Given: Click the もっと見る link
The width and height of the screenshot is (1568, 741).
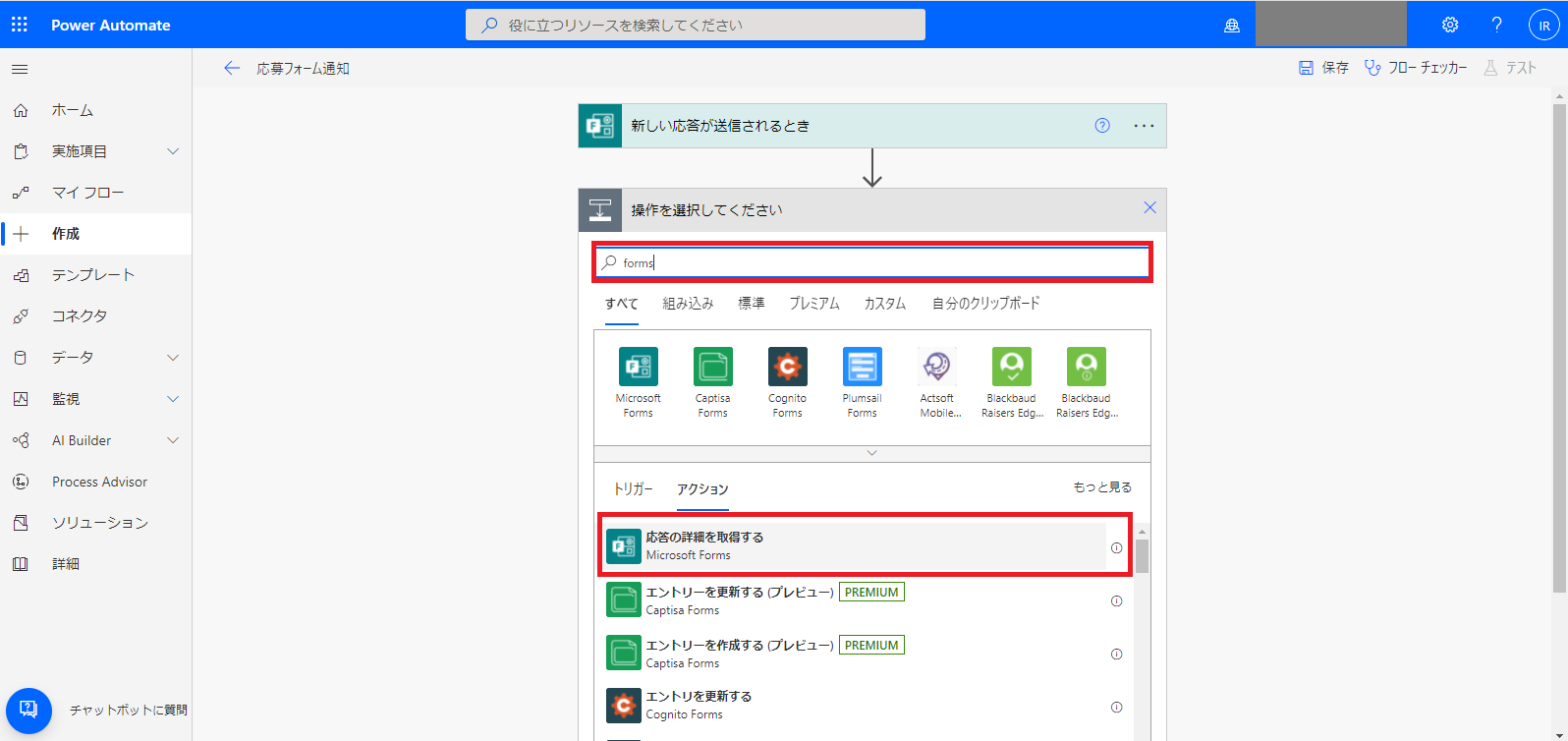Looking at the screenshot, I should click(x=1102, y=487).
